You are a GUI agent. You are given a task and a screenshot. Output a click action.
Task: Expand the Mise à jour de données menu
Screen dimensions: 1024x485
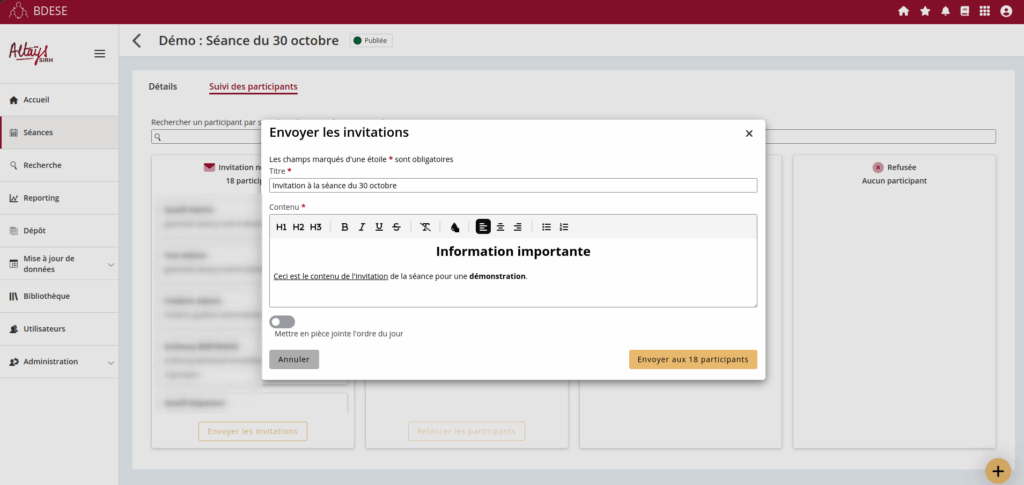tap(110, 264)
